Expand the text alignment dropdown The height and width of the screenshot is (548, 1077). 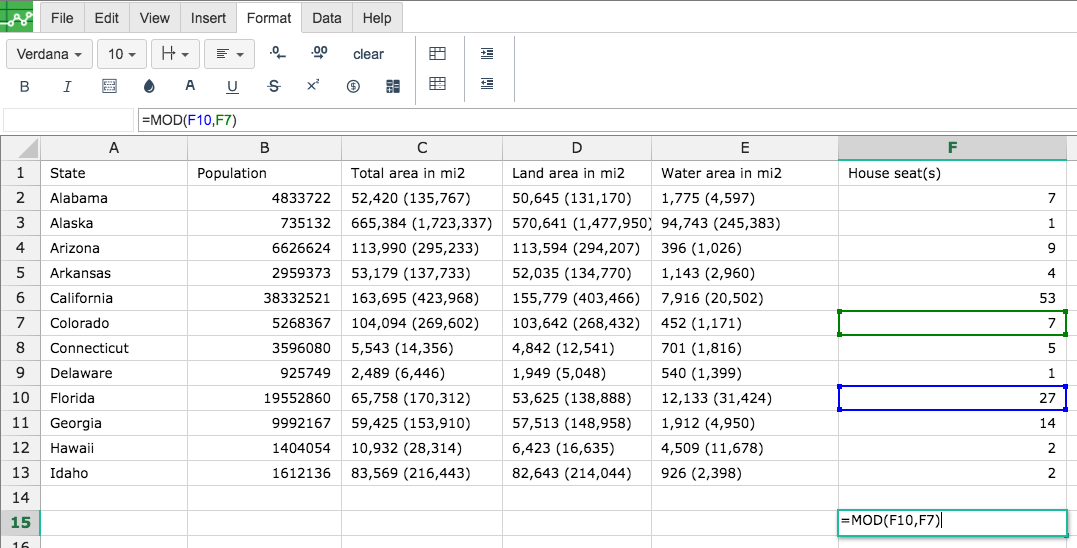click(x=229, y=54)
